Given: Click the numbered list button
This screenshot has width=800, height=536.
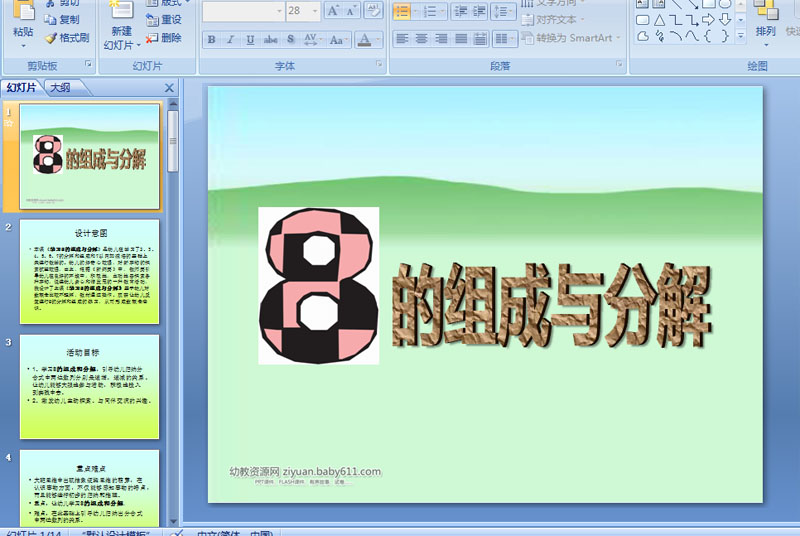Looking at the screenshot, I should click(430, 11).
